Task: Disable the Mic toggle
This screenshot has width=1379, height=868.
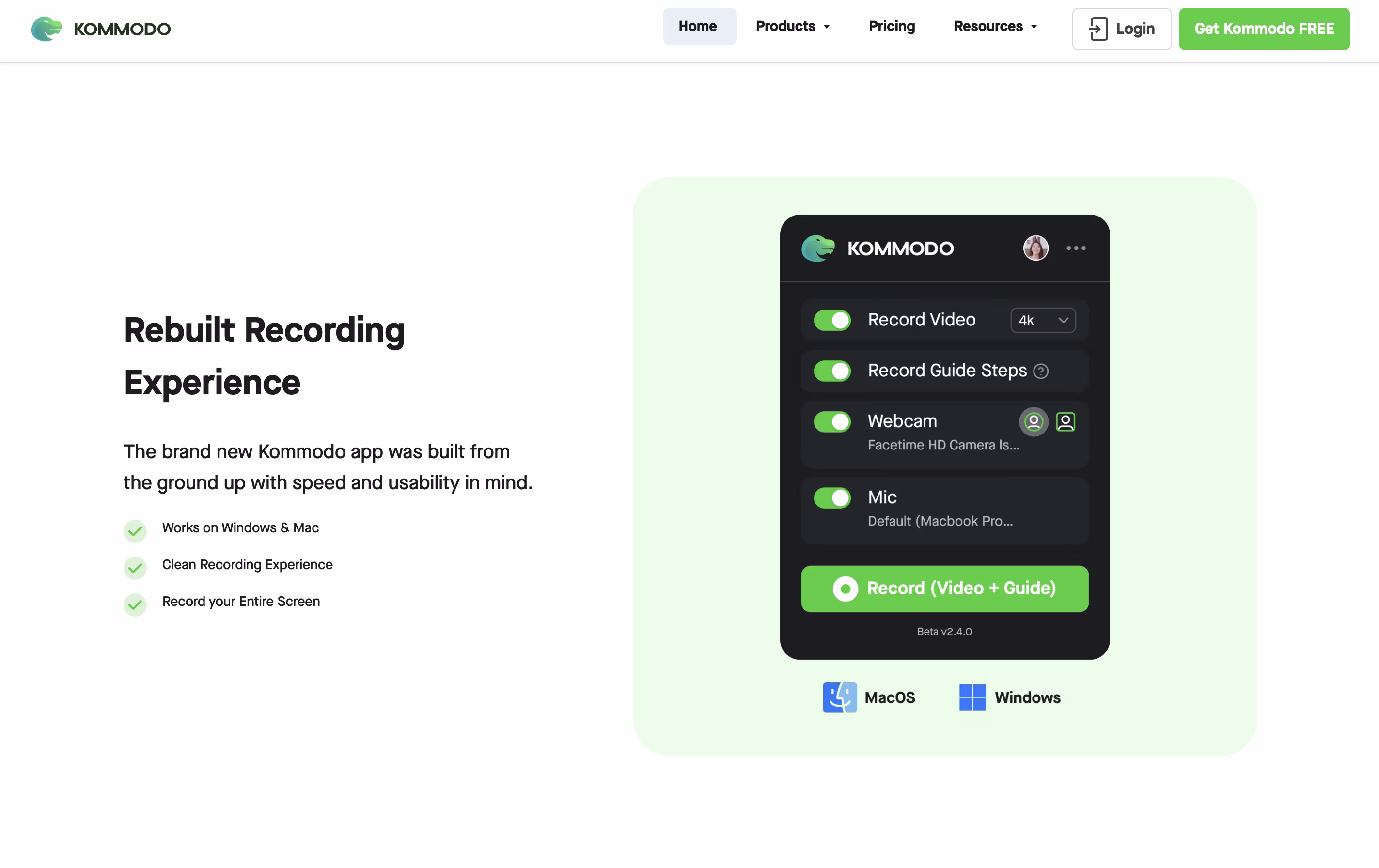Action: coord(832,497)
